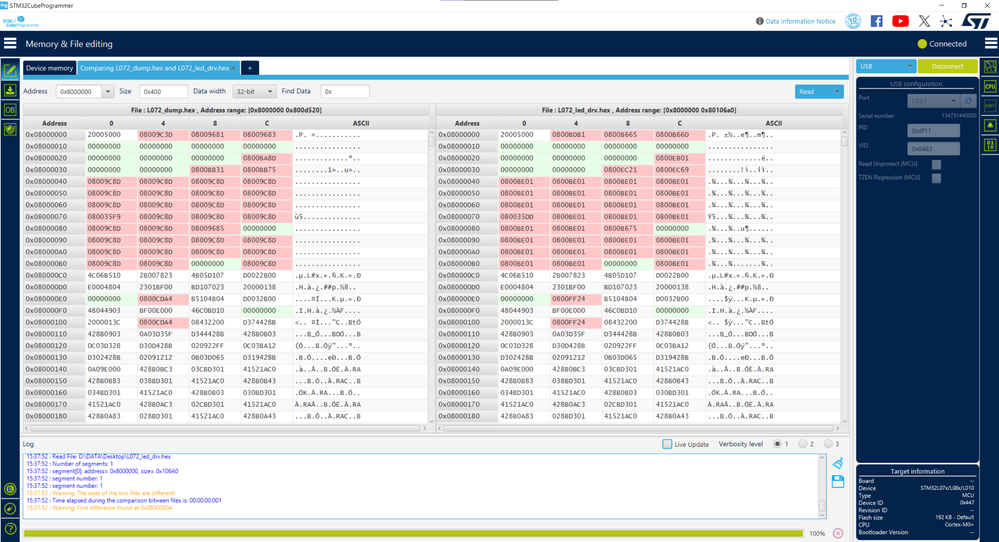
Task: Open the beetle debug icon in right sidebar
Action: point(990,125)
